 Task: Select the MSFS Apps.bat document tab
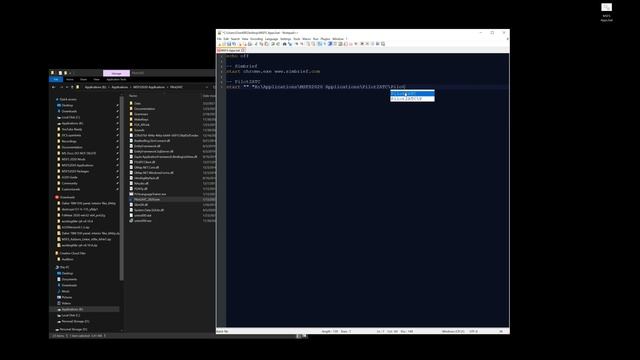pyautogui.click(x=230, y=50)
